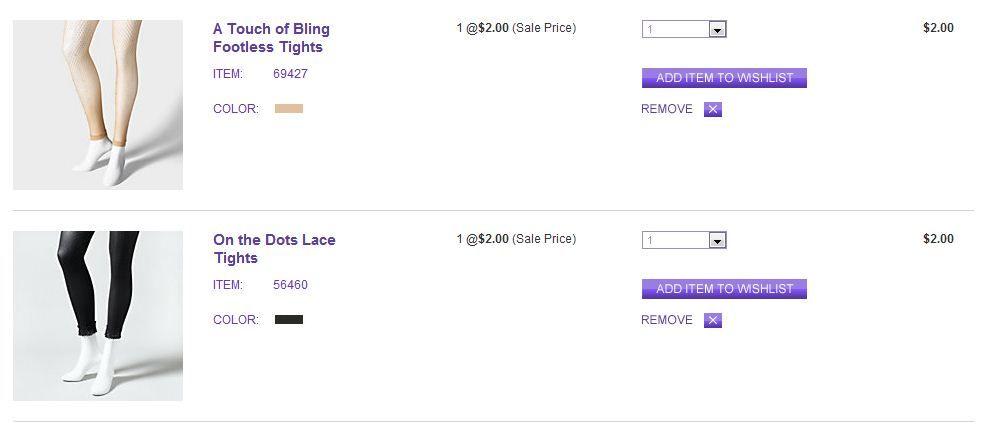Click the black lace tights product thumbnail

tap(98, 316)
